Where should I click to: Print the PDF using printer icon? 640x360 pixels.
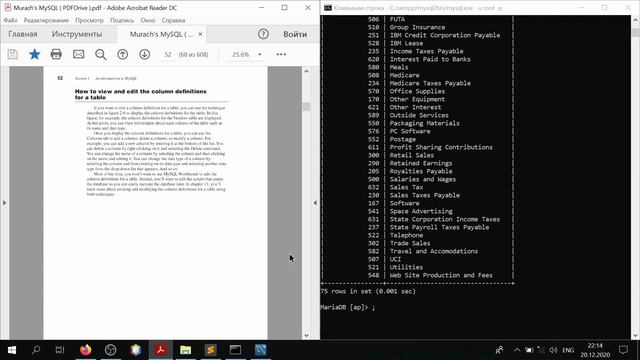tap(56, 54)
